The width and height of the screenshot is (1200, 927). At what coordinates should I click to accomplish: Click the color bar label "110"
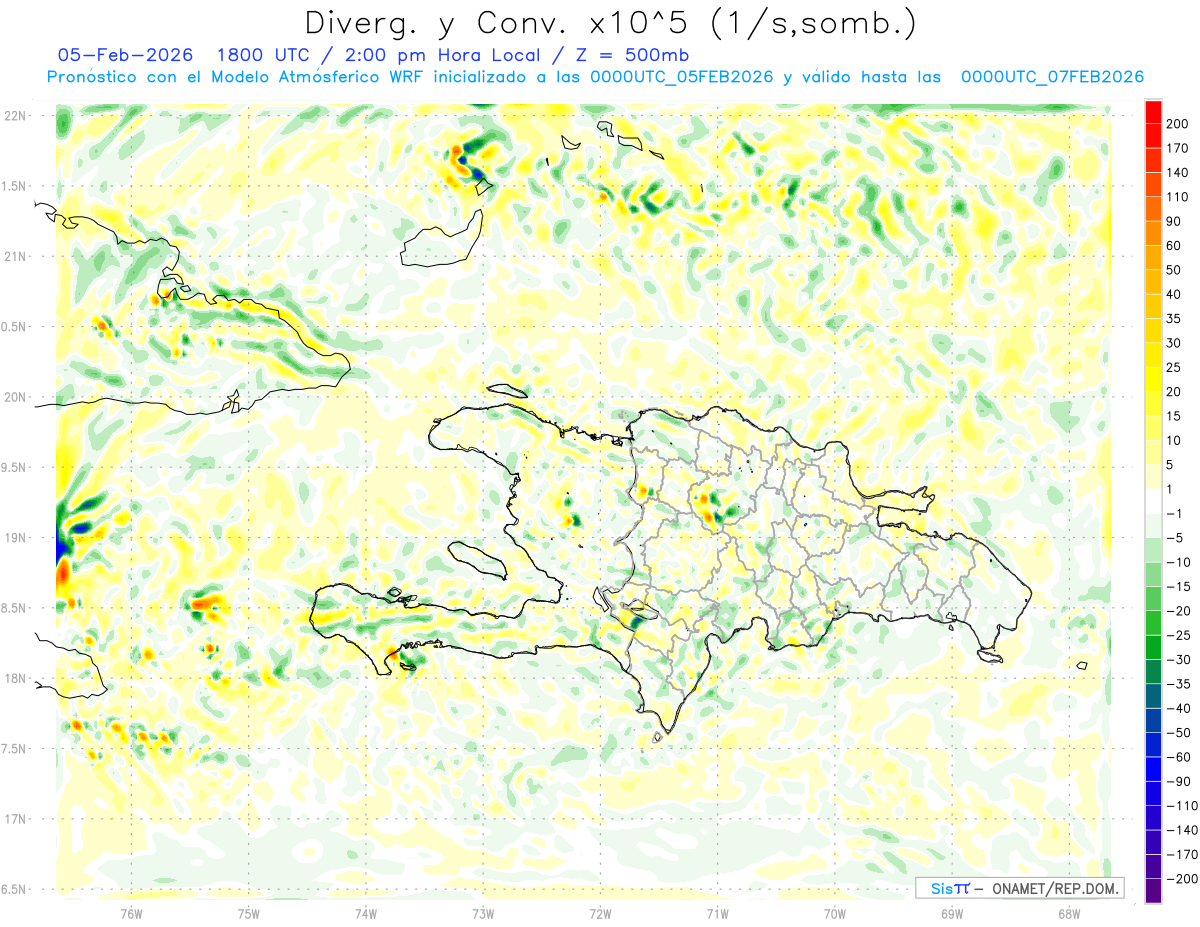[x=1175, y=197]
